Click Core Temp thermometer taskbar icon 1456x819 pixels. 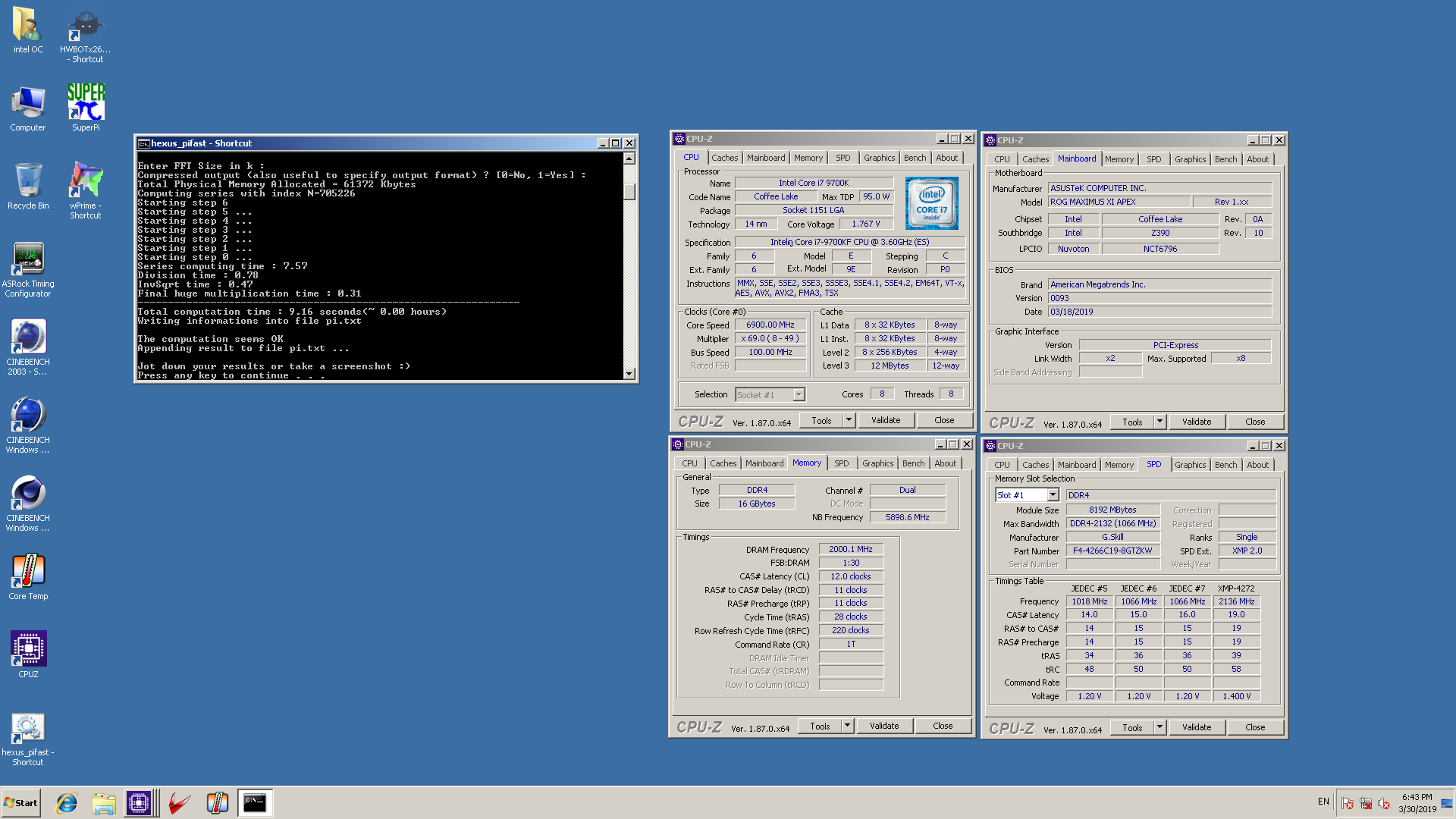click(x=218, y=803)
